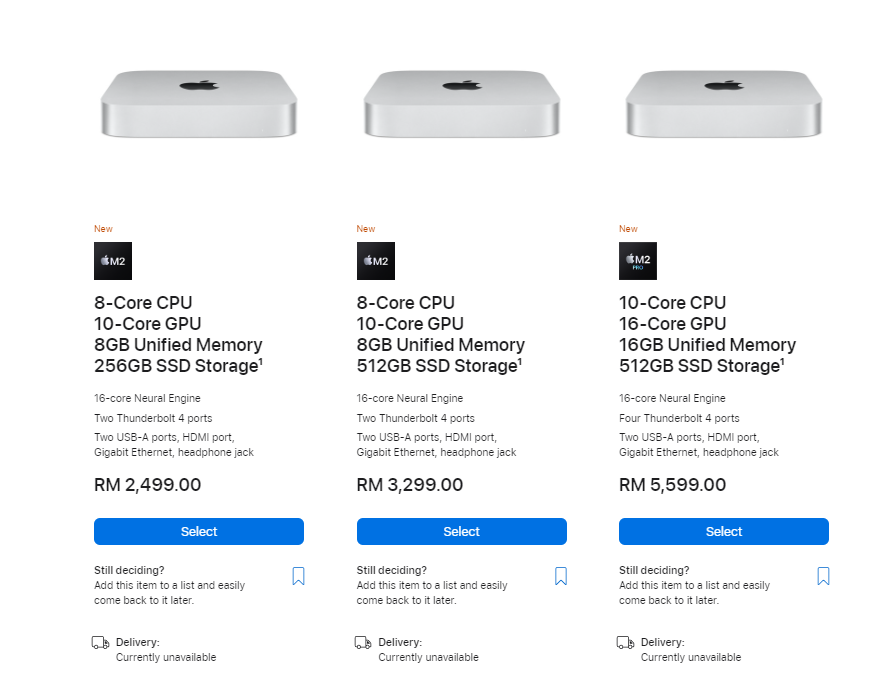Select the 256GB SSD Mac mini

tap(199, 531)
